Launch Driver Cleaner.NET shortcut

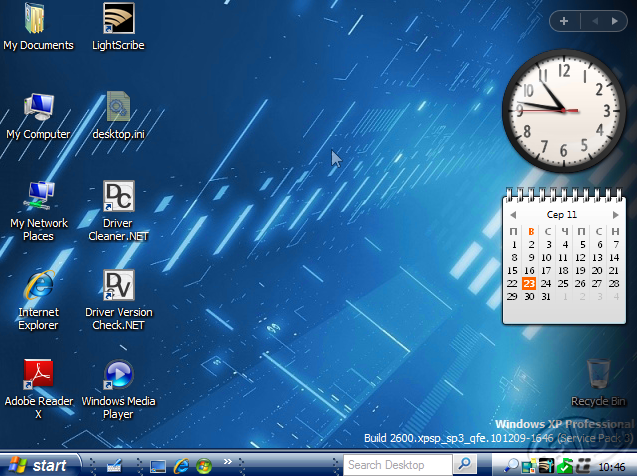point(118,211)
